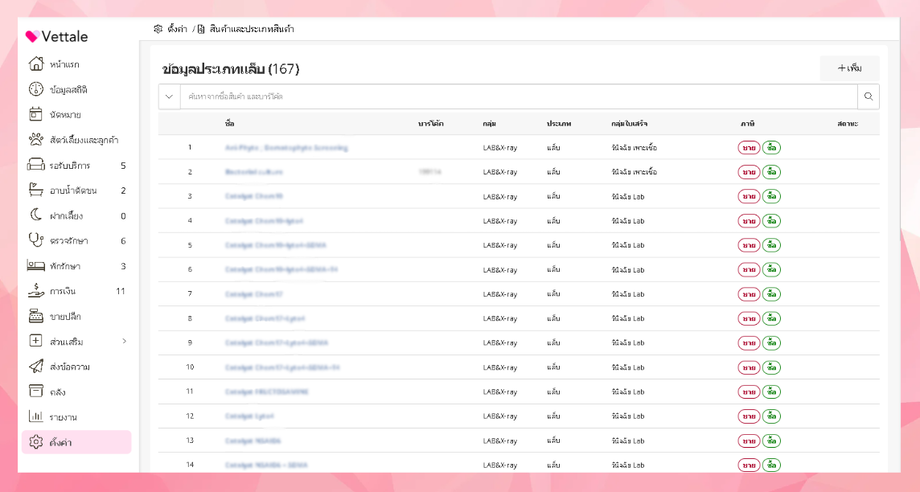Expand the ส่วนเสริม submenu chevron

[124, 341]
